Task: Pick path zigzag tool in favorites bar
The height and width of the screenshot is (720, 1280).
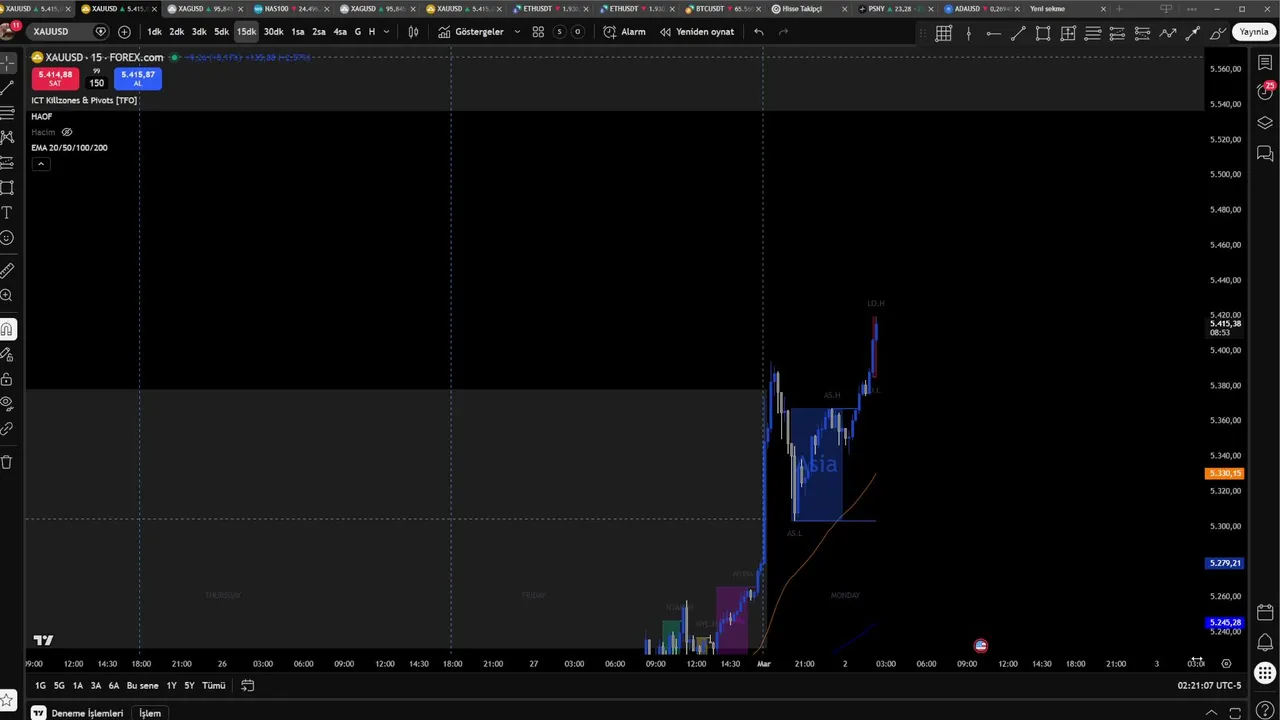Action: (x=1168, y=33)
